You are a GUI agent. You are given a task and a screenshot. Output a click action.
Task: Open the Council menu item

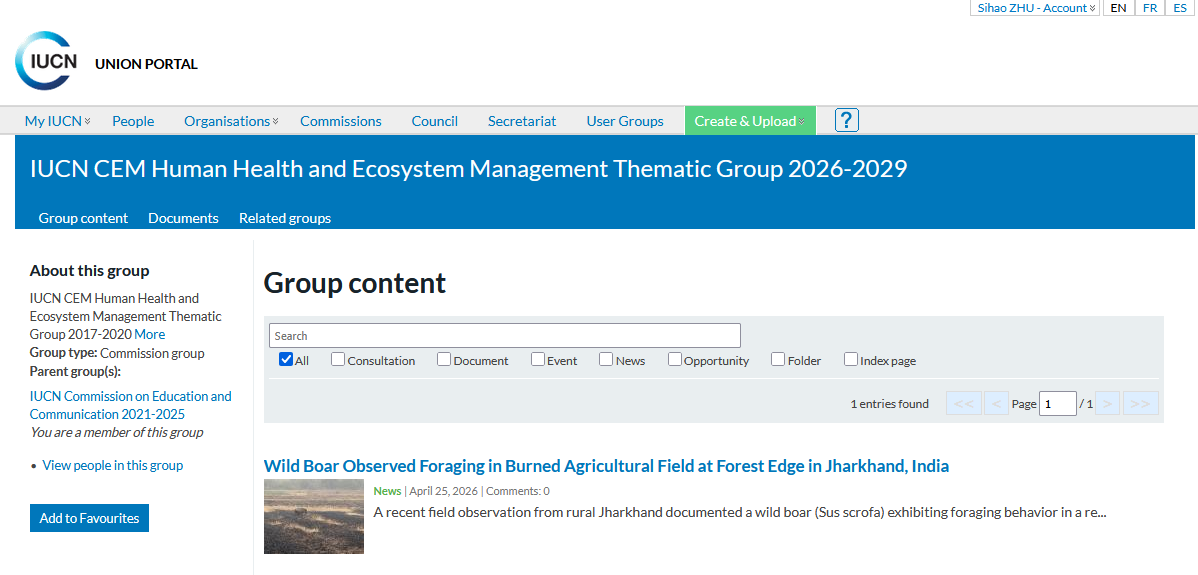tap(435, 121)
